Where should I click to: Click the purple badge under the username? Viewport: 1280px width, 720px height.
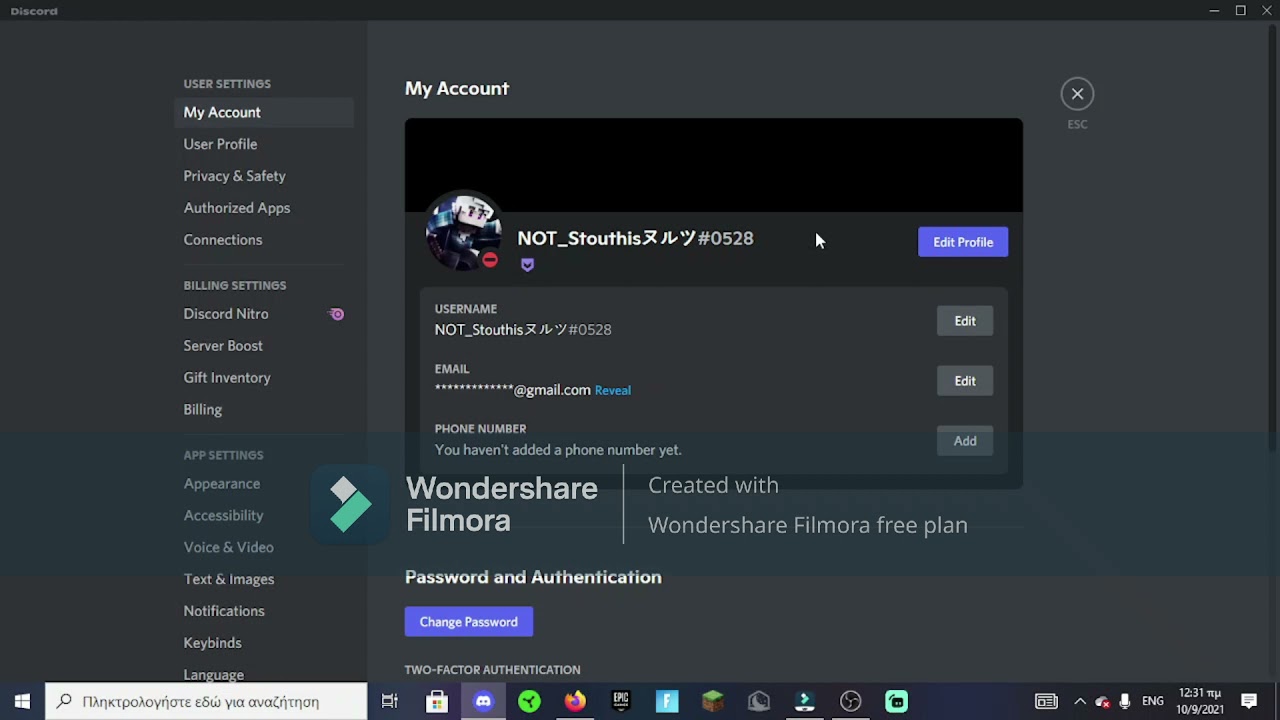pos(527,265)
